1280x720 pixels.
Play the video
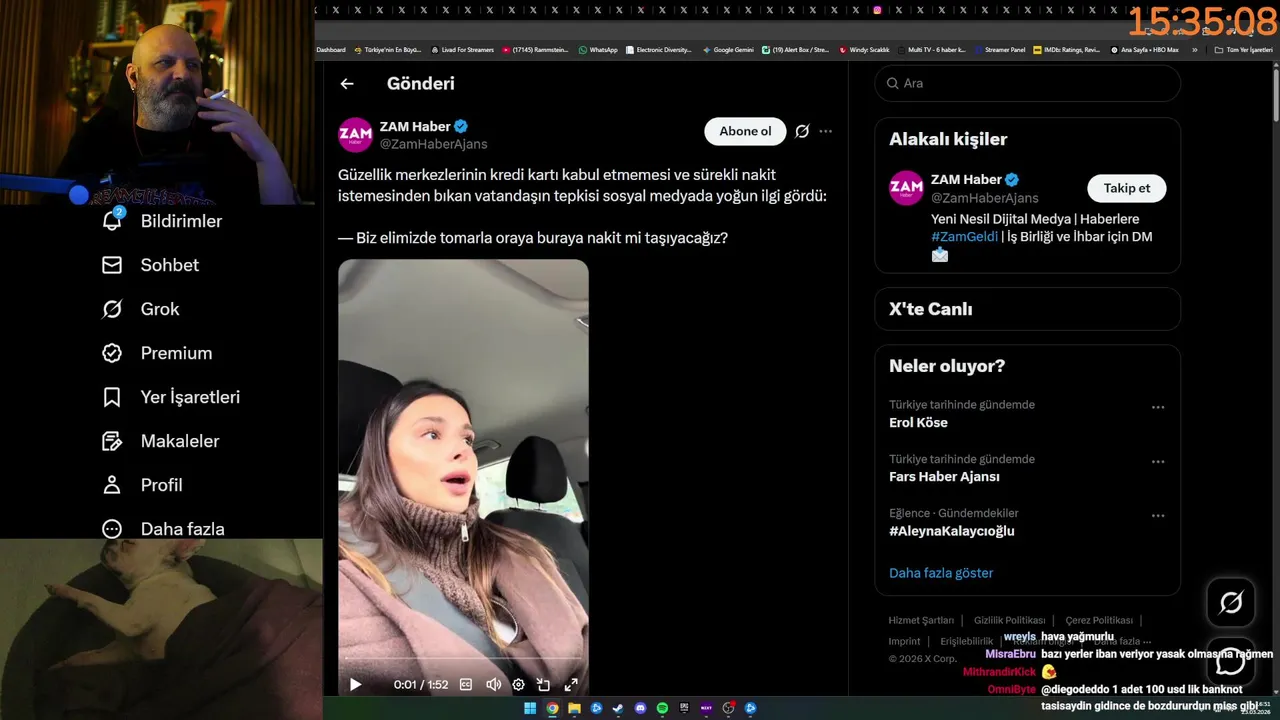(355, 685)
